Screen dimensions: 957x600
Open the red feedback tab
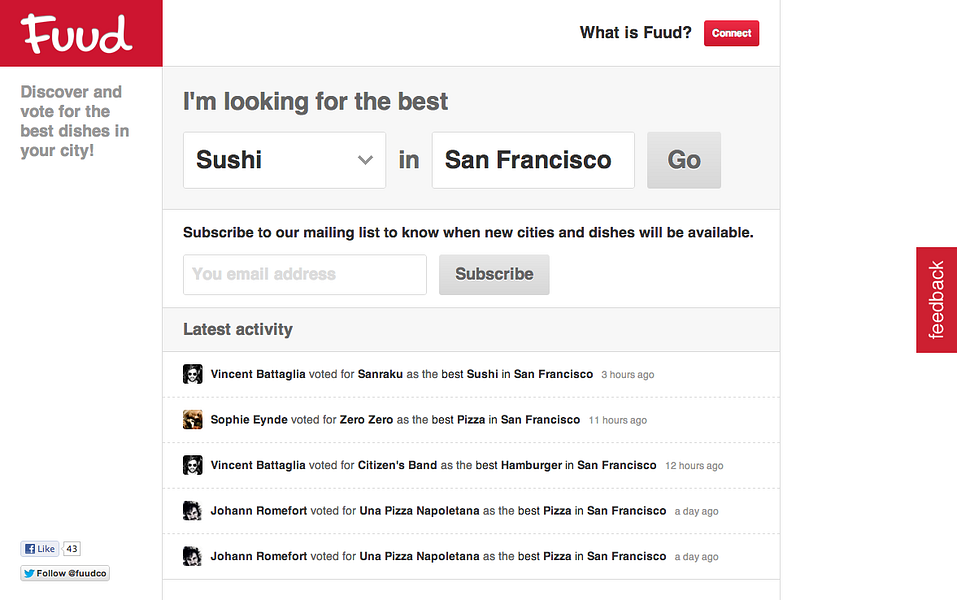point(936,300)
